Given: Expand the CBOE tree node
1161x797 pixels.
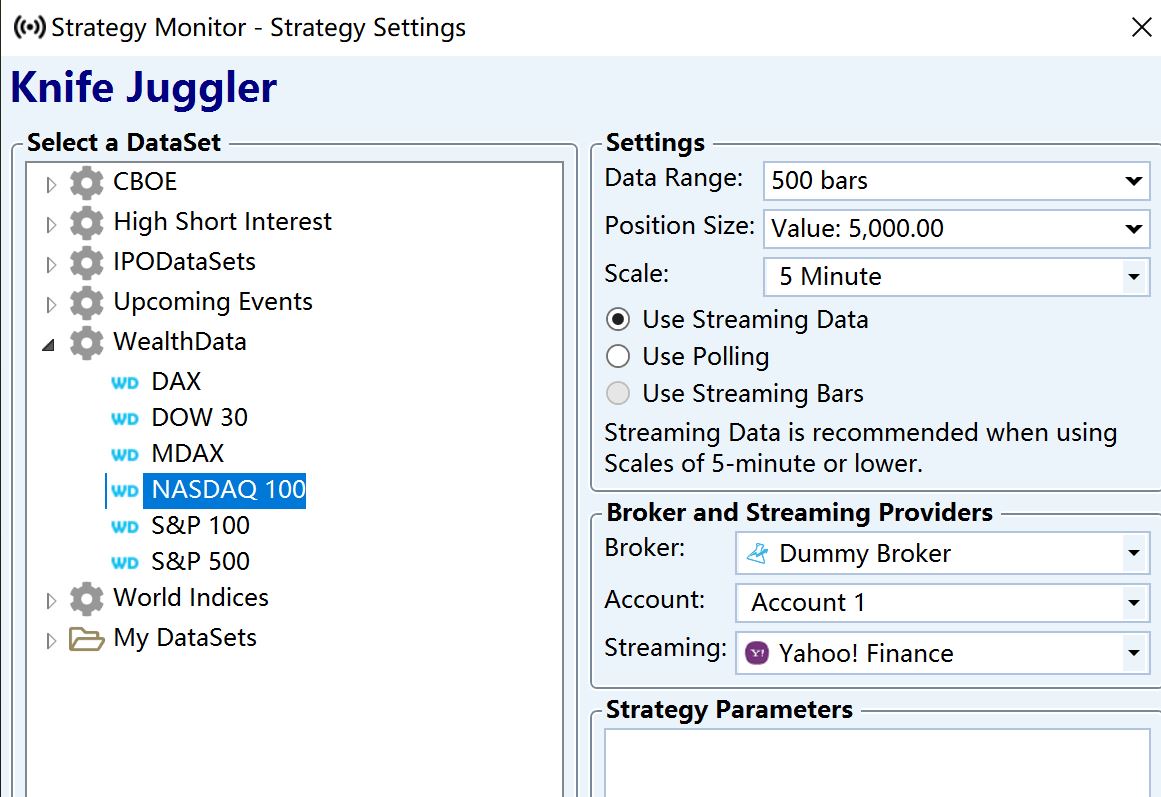Looking at the screenshot, I should coord(50,184).
